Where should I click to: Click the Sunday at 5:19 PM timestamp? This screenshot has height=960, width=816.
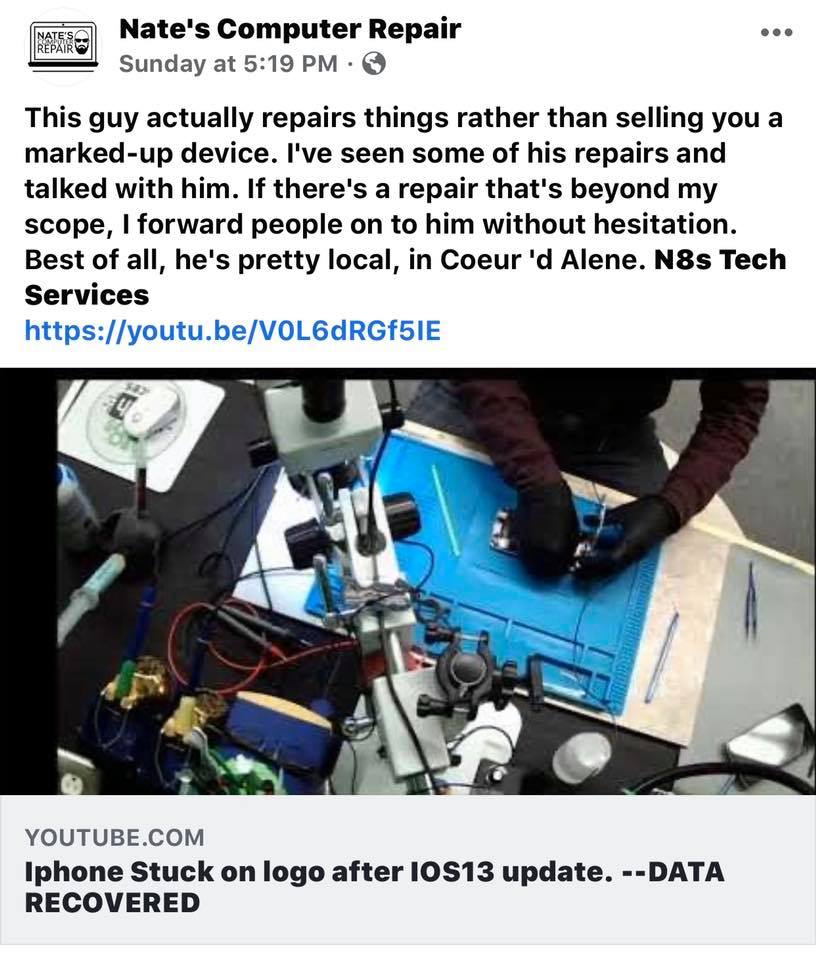(228, 64)
